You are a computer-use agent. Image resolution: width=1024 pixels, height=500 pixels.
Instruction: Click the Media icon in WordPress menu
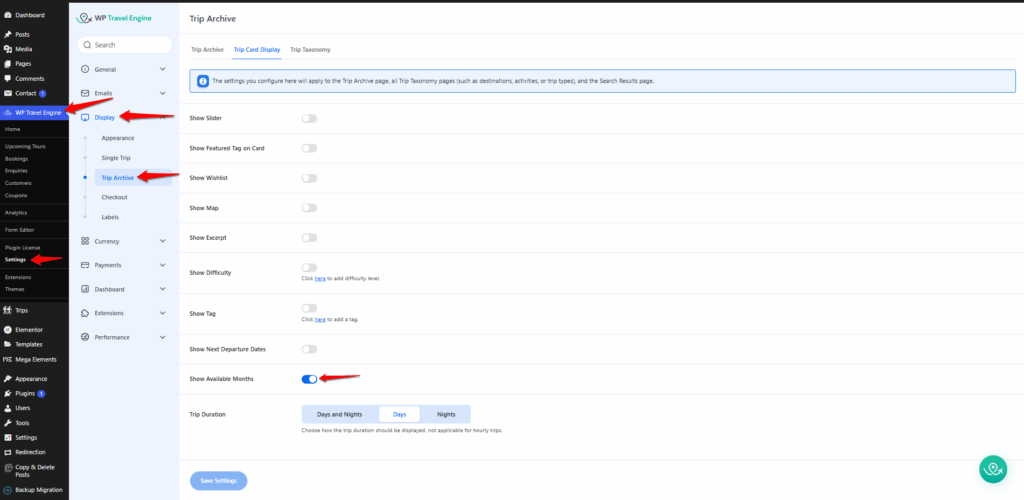(8, 49)
